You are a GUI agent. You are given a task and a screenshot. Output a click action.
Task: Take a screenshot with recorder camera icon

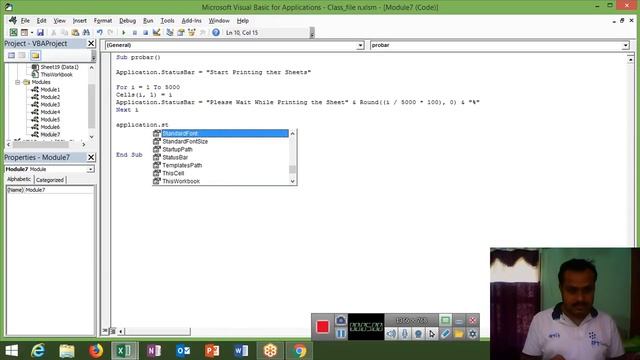[x=341, y=320]
